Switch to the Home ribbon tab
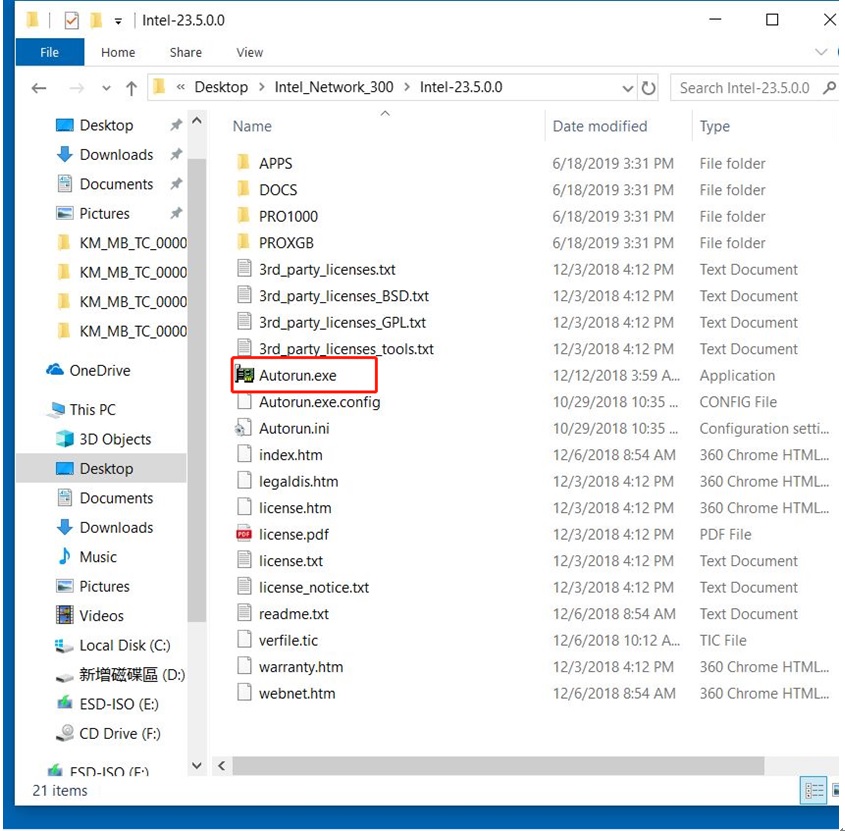The width and height of the screenshot is (845, 831). [x=118, y=52]
